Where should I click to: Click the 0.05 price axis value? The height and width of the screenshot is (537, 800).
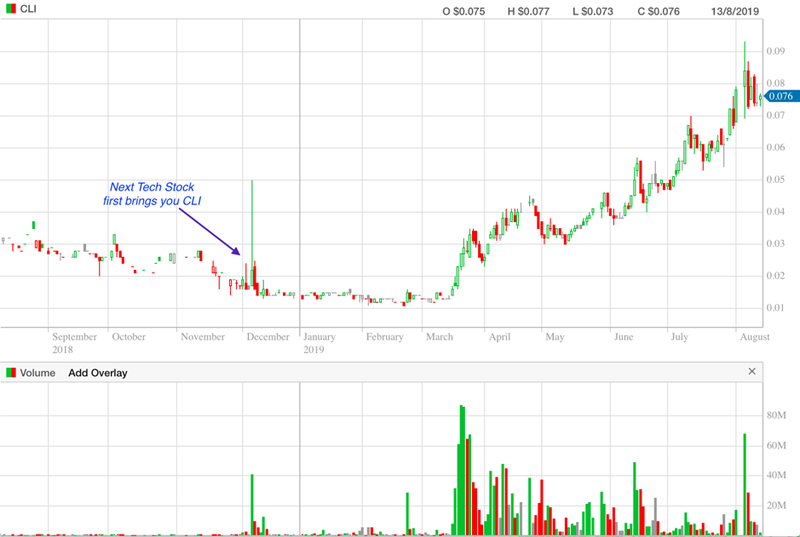[x=776, y=180]
